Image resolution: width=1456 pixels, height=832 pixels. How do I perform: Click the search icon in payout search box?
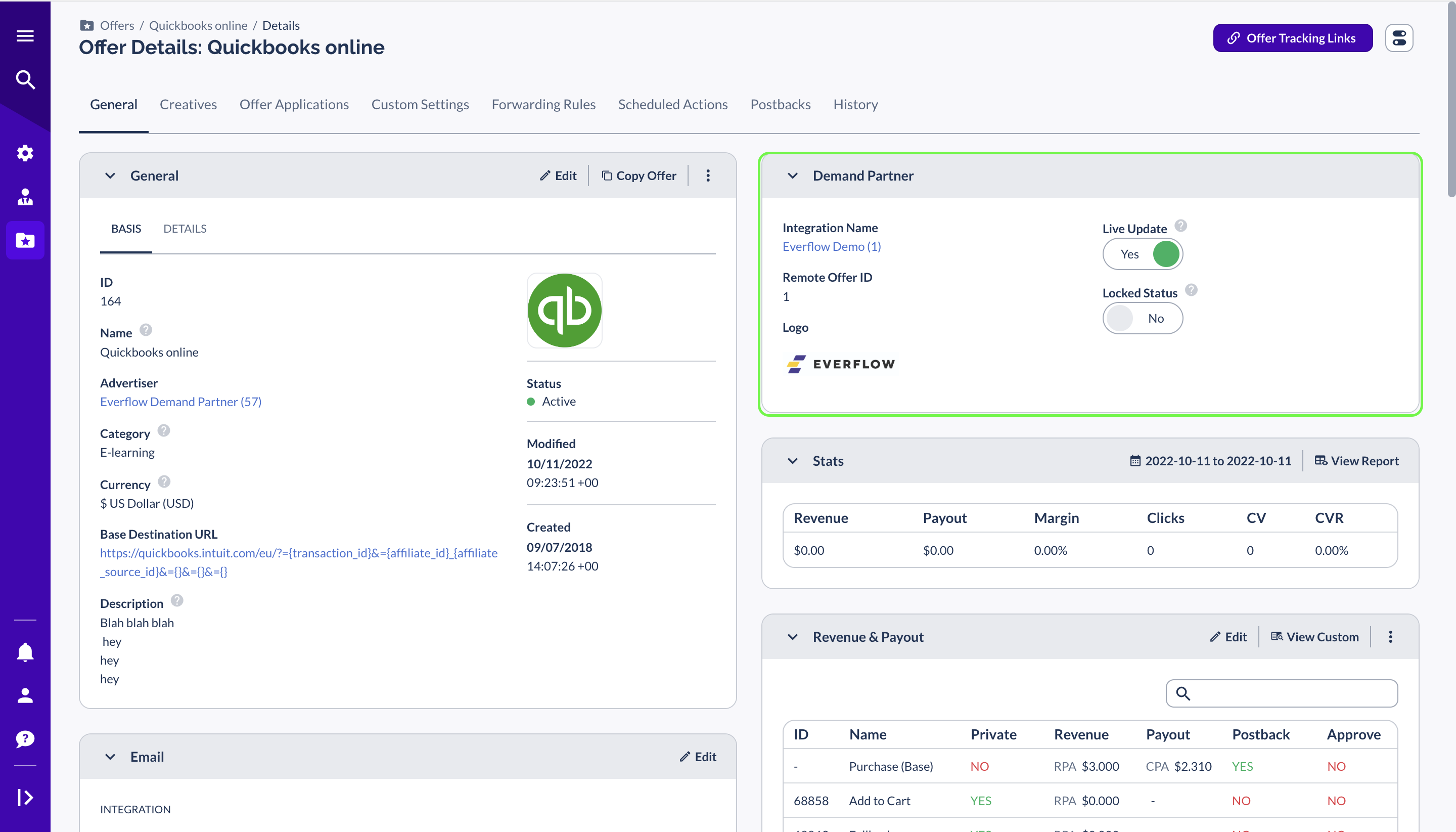1183,693
